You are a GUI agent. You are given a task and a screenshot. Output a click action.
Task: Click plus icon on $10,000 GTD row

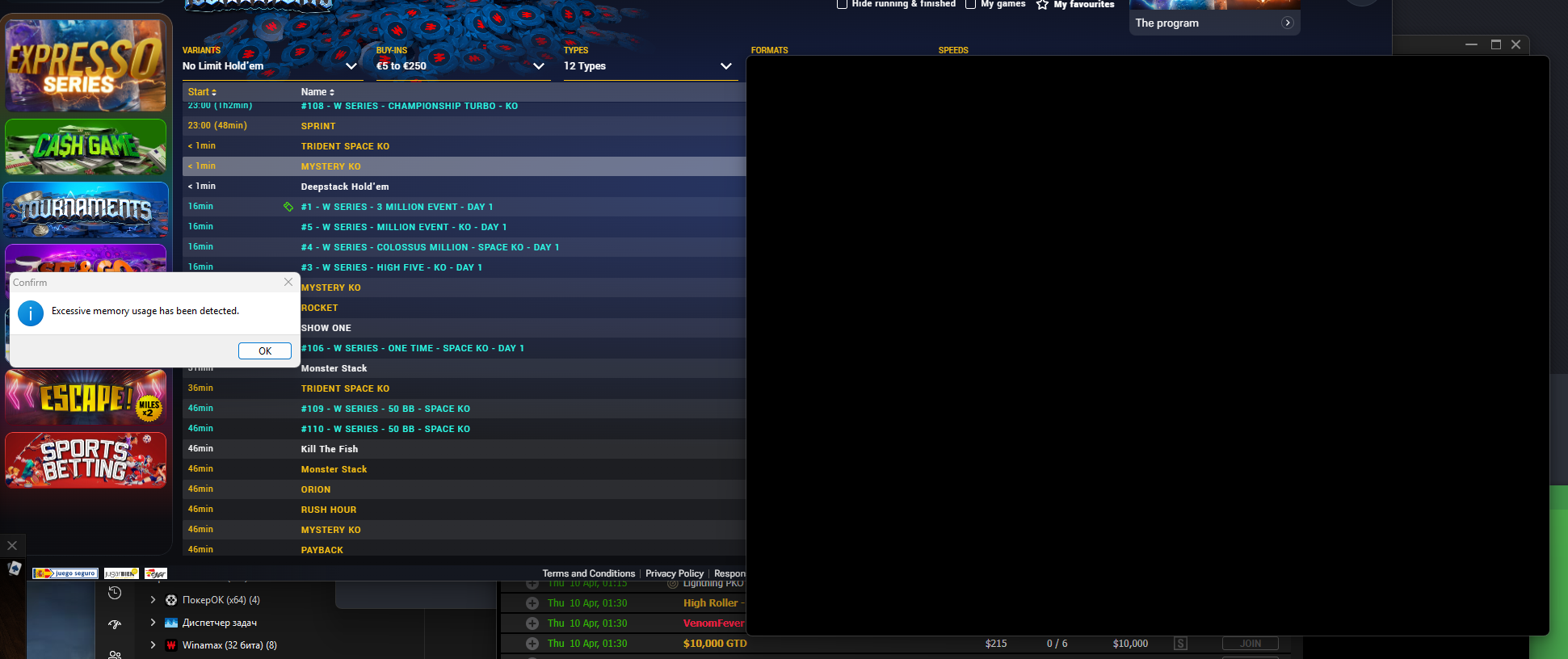click(x=532, y=644)
